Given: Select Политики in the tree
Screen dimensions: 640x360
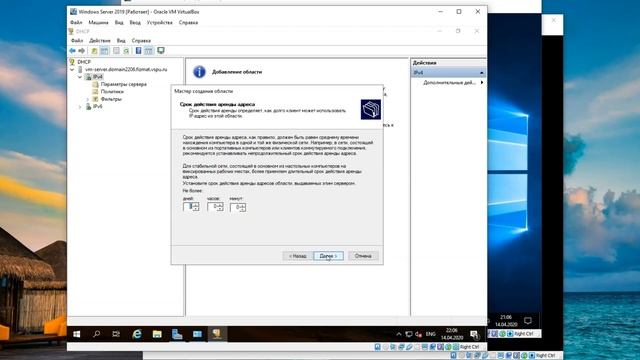Looking at the screenshot, I should click(x=112, y=91).
